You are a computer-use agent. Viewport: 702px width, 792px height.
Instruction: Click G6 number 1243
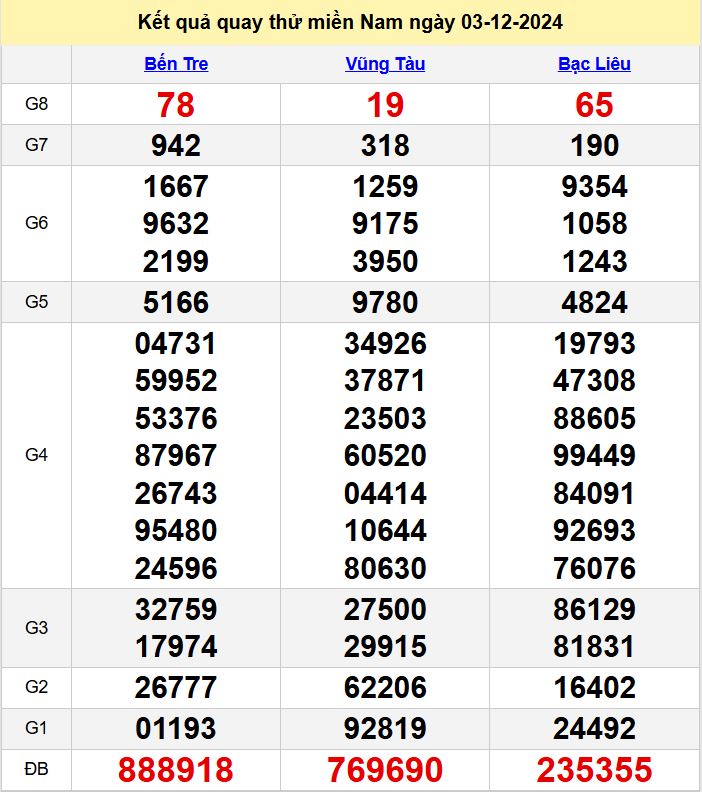pos(594,262)
